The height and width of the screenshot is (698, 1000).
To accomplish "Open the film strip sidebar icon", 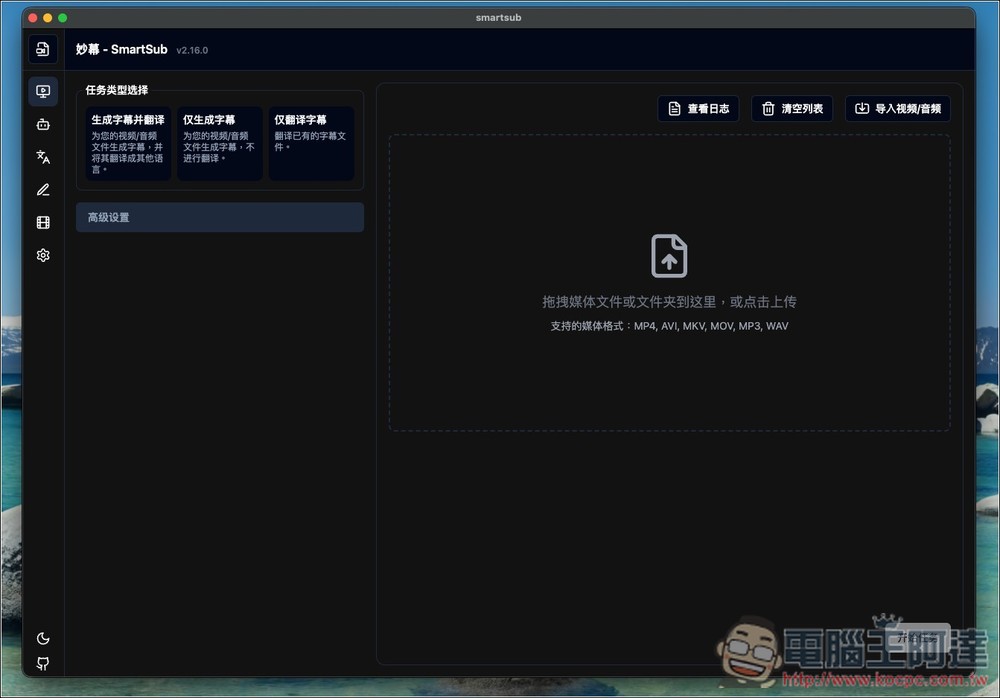I will point(43,222).
